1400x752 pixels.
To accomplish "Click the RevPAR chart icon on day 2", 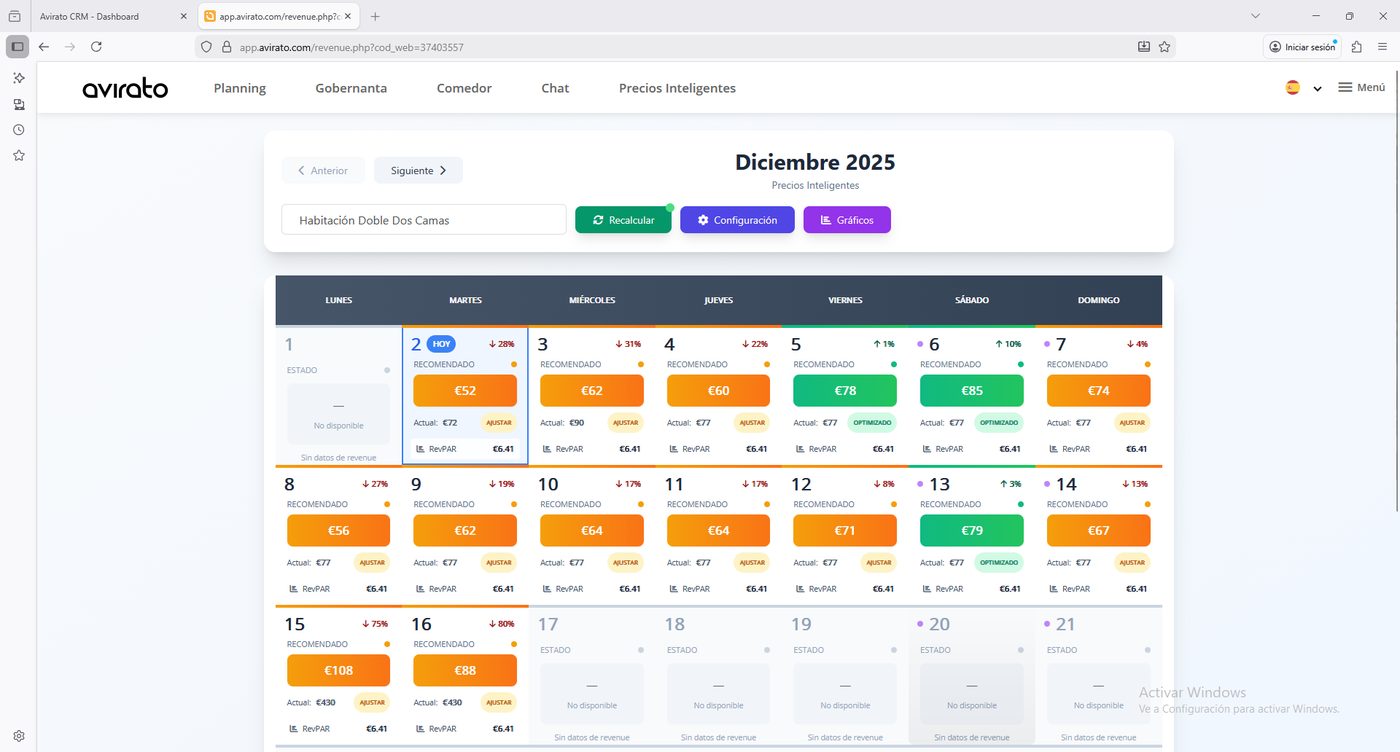I will (x=420, y=449).
